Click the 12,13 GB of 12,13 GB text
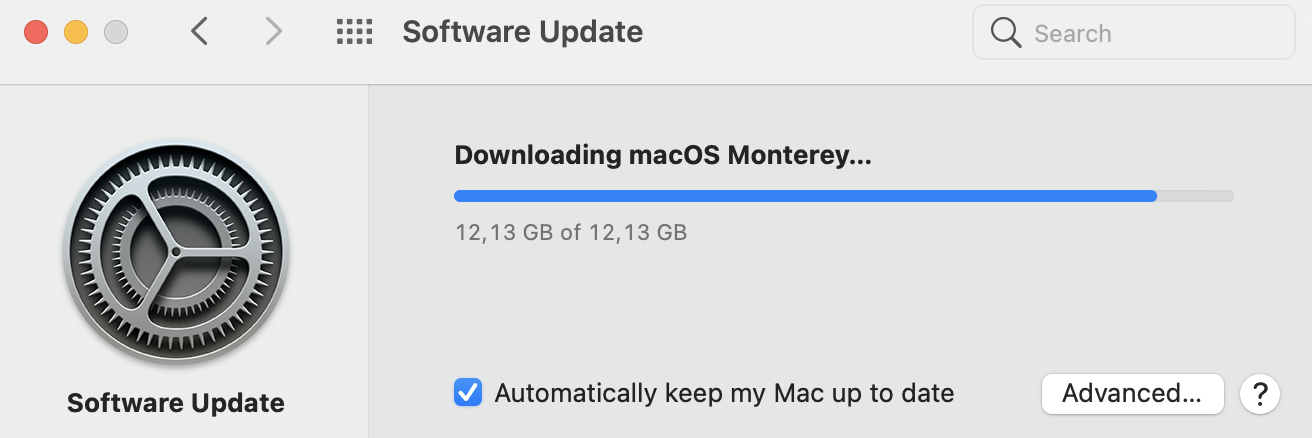 (x=571, y=233)
